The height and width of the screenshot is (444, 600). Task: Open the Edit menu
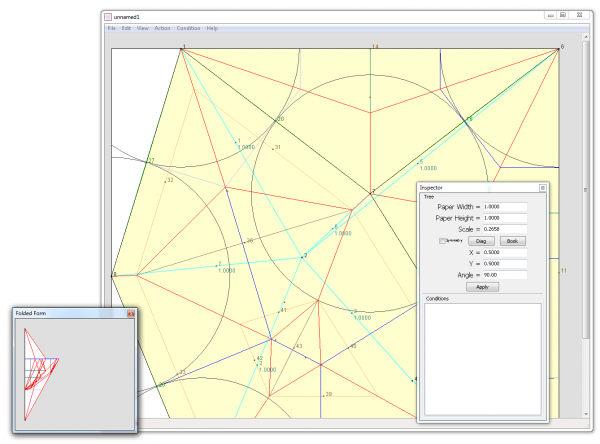pyautogui.click(x=126, y=28)
